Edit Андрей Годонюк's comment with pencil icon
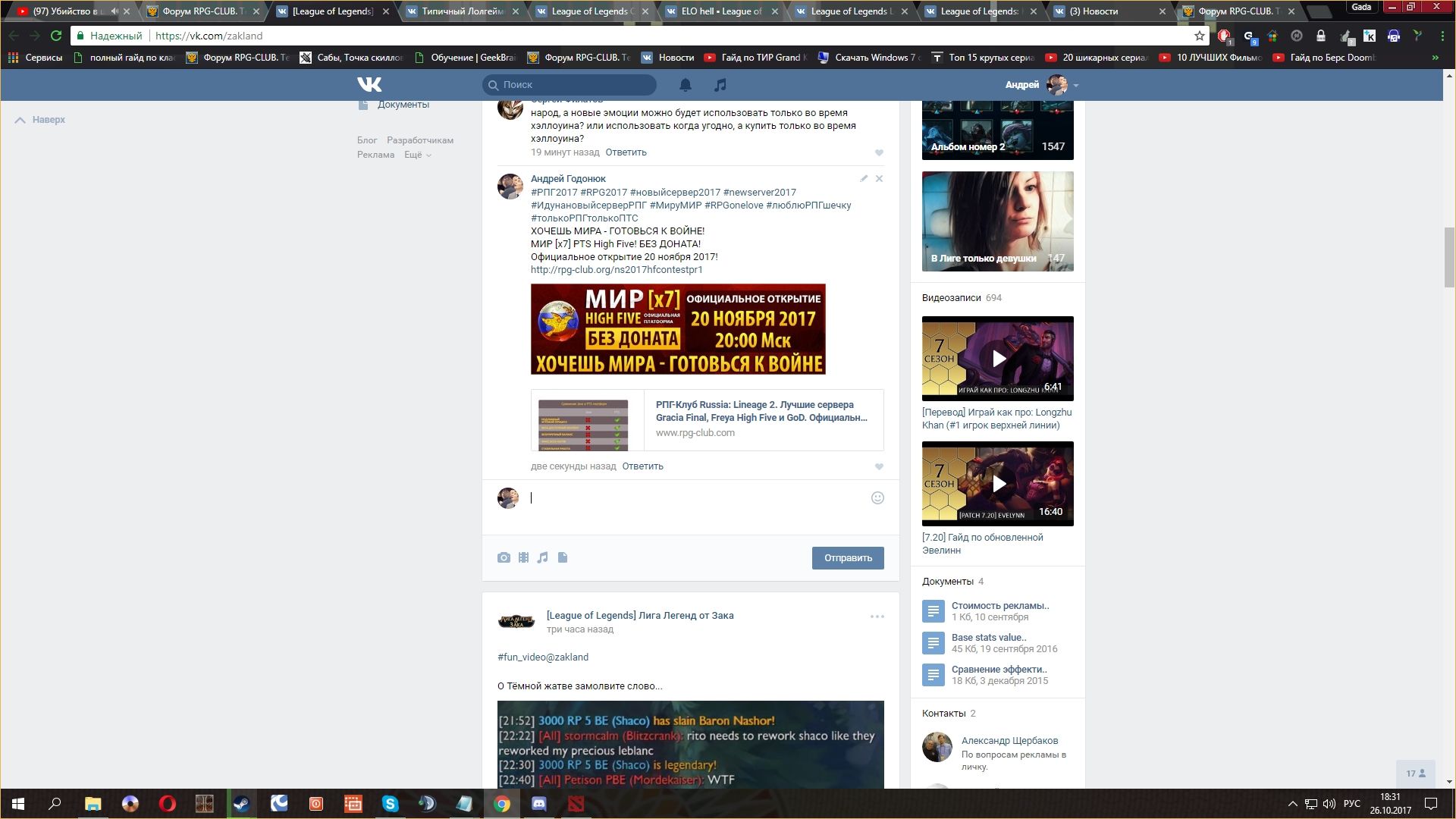Screen dimensions: 1456x819 click(863, 179)
